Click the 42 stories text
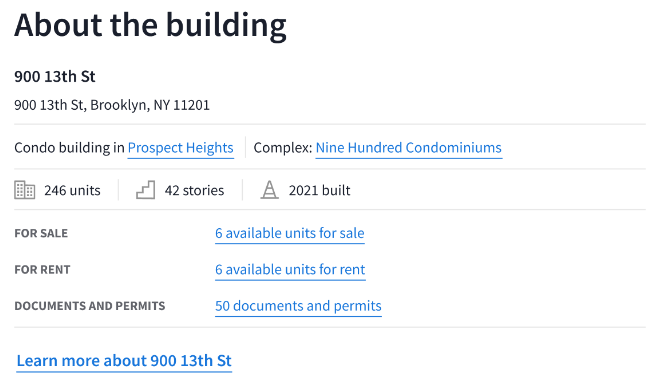Viewport: 664px width, 389px height. 194,190
